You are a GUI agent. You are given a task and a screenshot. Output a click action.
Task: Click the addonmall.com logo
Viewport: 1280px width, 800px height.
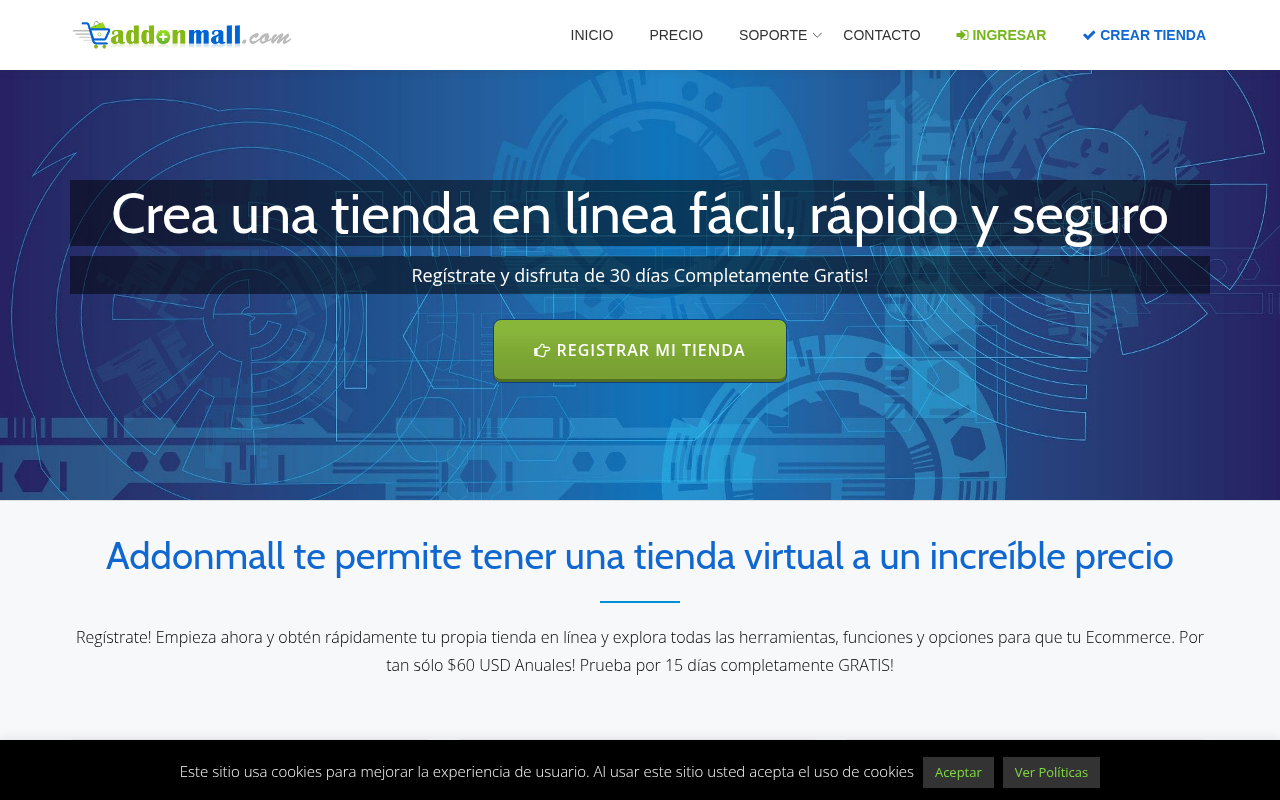click(x=182, y=35)
